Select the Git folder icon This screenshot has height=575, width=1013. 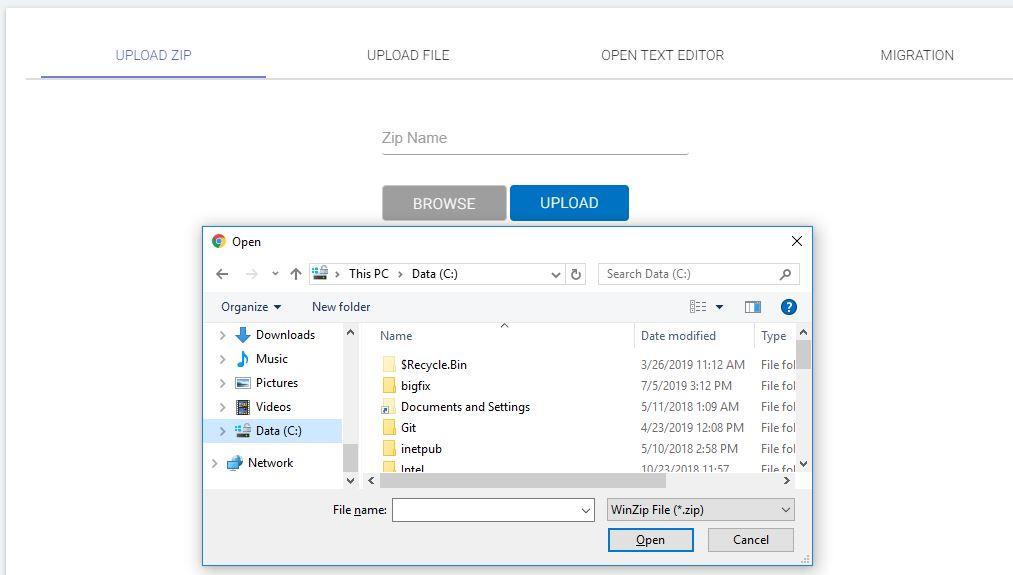click(x=389, y=428)
